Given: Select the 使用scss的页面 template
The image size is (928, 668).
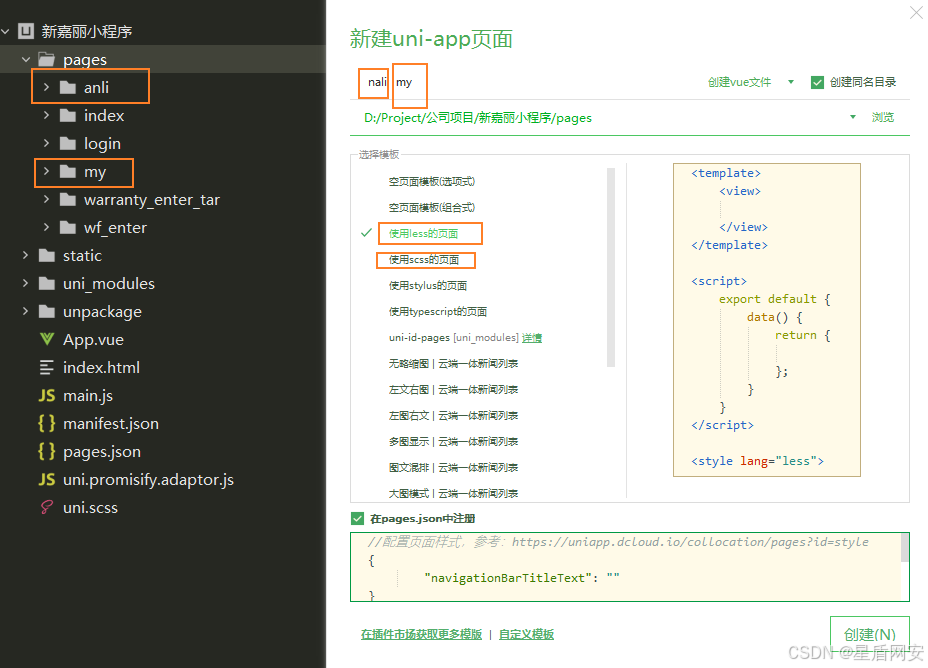Looking at the screenshot, I should point(424,260).
